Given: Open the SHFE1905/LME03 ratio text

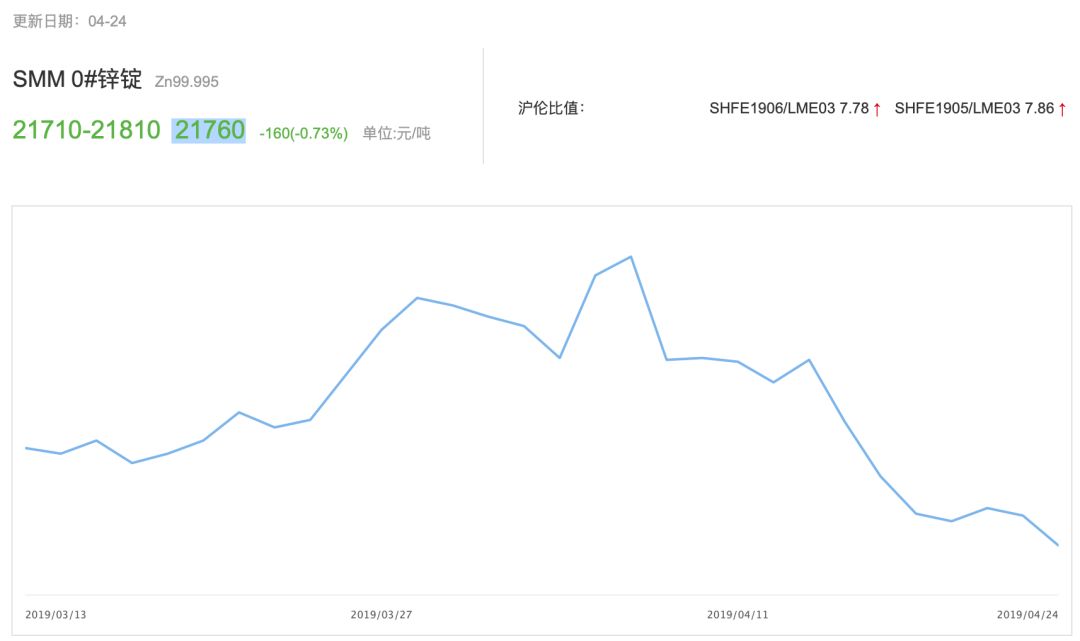Looking at the screenshot, I should [973, 108].
